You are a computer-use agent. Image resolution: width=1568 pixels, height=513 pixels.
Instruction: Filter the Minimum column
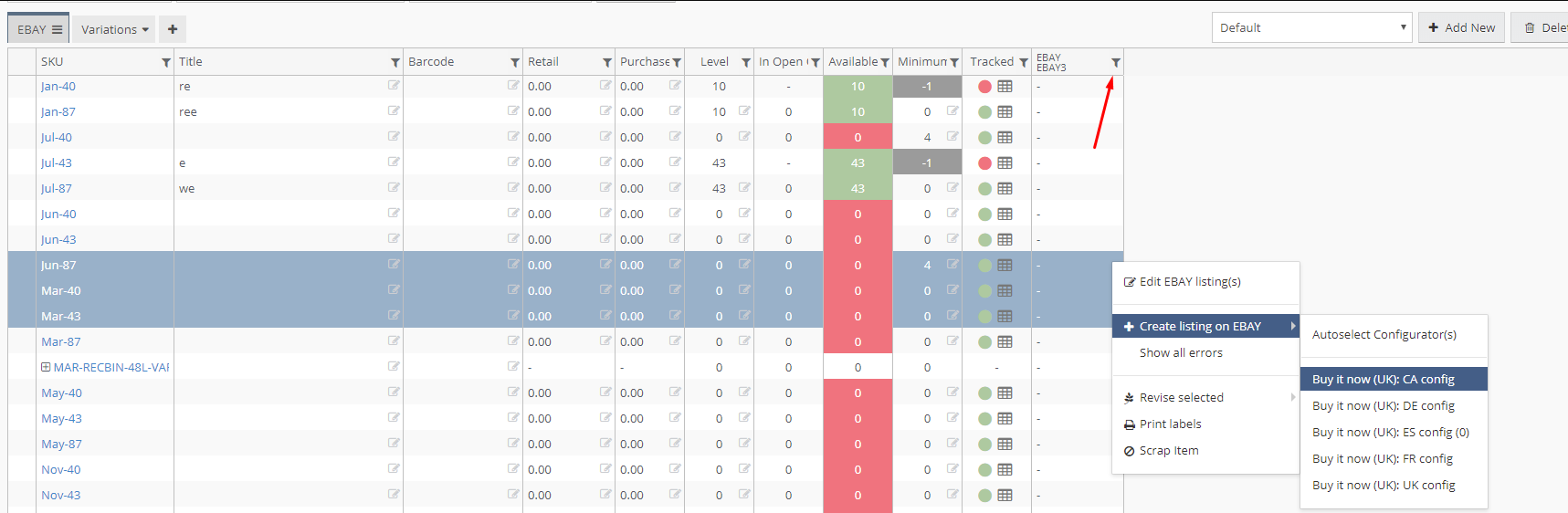tap(954, 63)
